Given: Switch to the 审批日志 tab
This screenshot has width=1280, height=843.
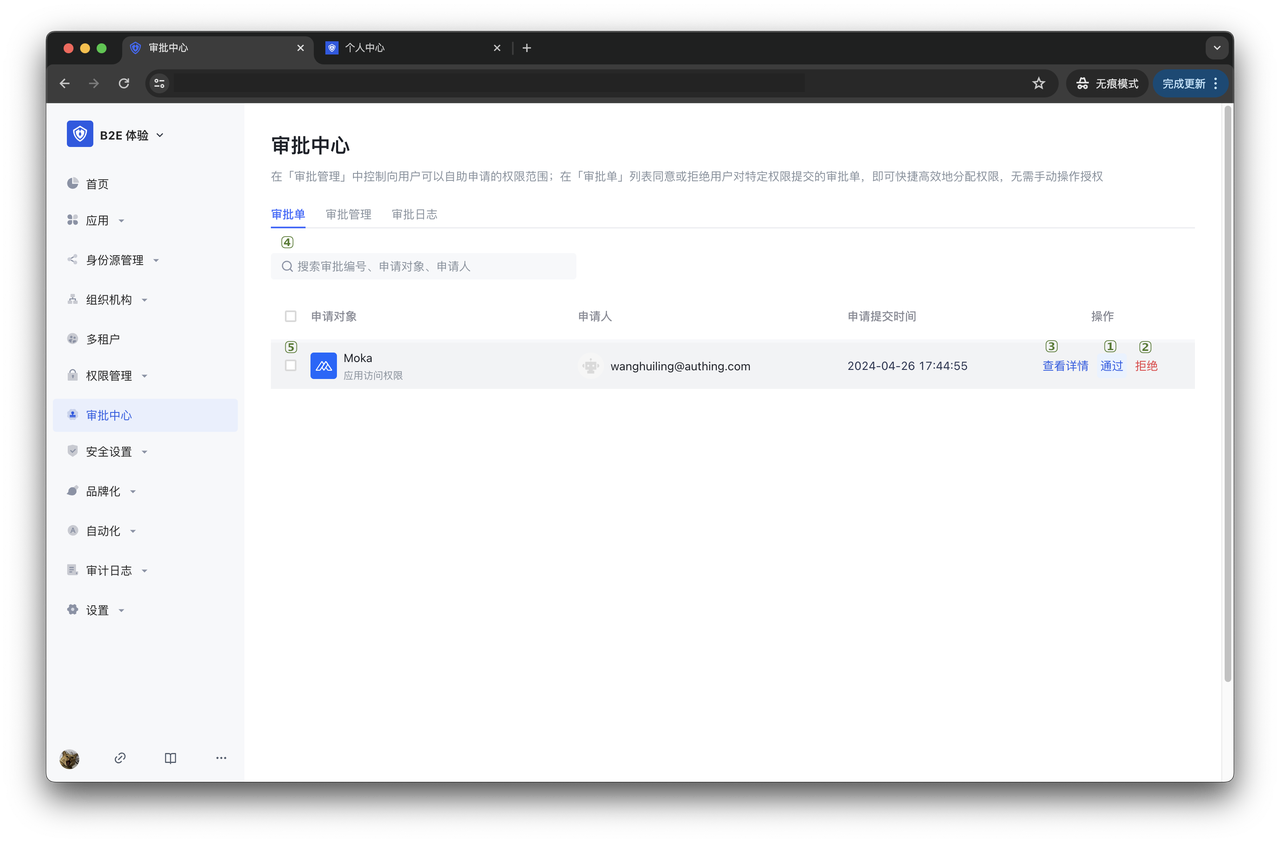Looking at the screenshot, I should click(x=414, y=215).
